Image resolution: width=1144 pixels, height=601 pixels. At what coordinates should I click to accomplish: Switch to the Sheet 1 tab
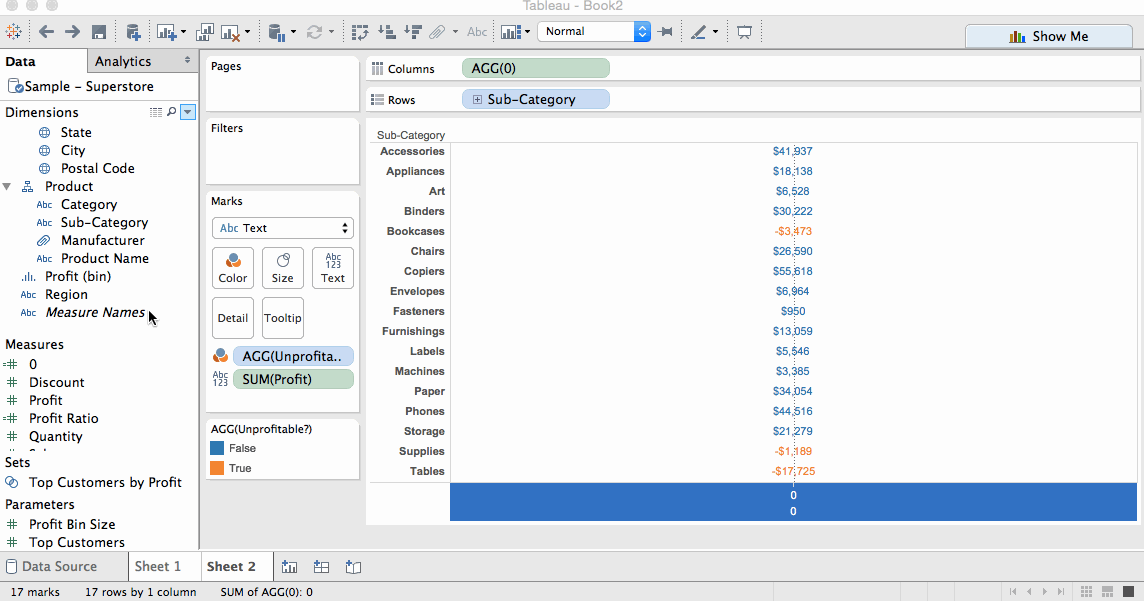click(158, 566)
